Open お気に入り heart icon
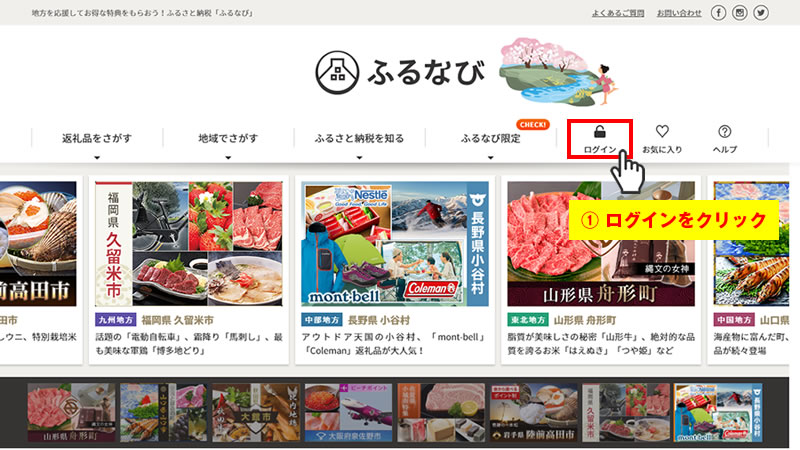 (x=662, y=132)
